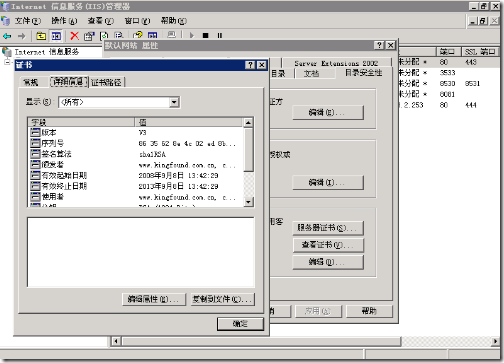The width and height of the screenshot is (504, 363).
Task: Click the 帮助 button in properties dialog
Action: pos(369,311)
